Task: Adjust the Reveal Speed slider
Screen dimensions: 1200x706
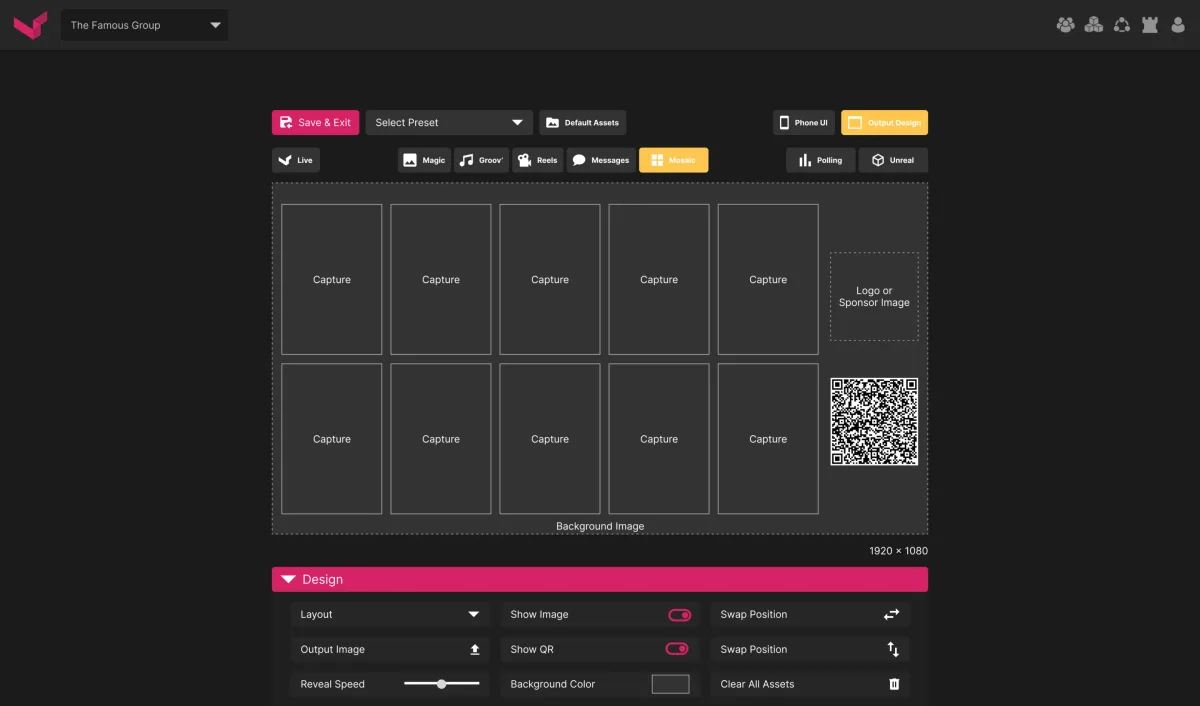Action: (x=441, y=684)
